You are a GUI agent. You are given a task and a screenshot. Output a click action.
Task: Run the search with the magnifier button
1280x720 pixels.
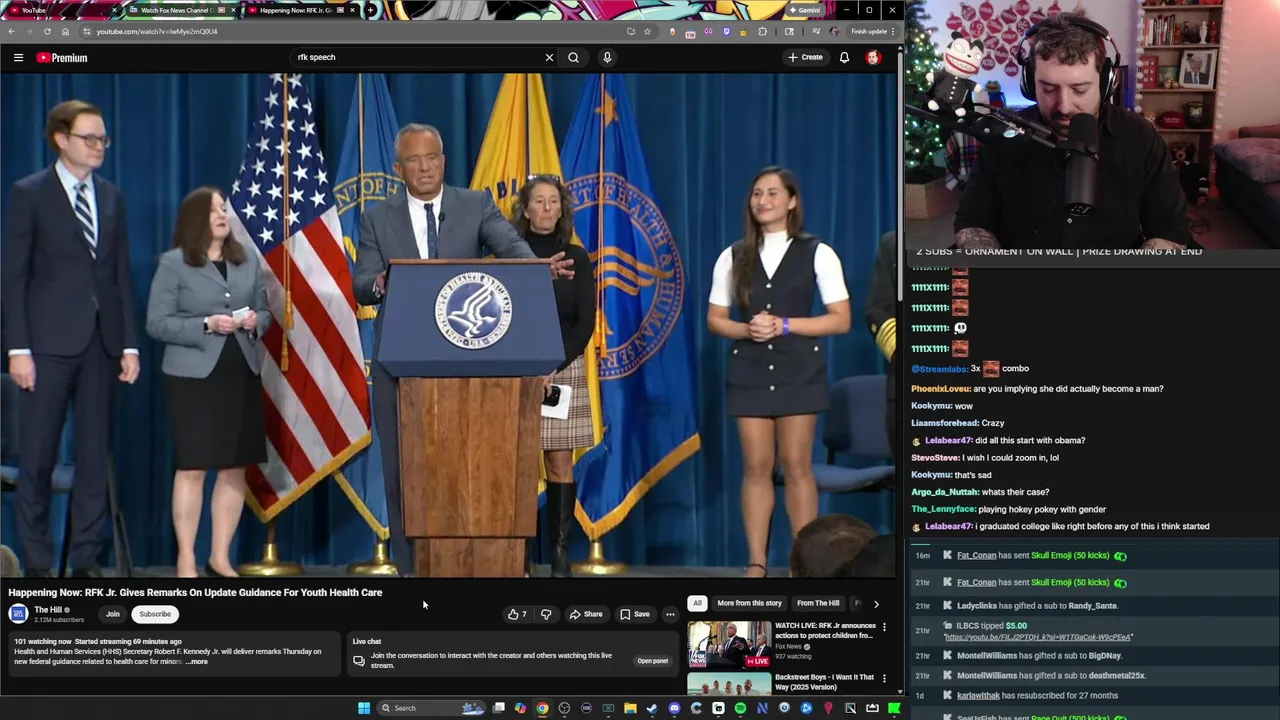pyautogui.click(x=573, y=57)
